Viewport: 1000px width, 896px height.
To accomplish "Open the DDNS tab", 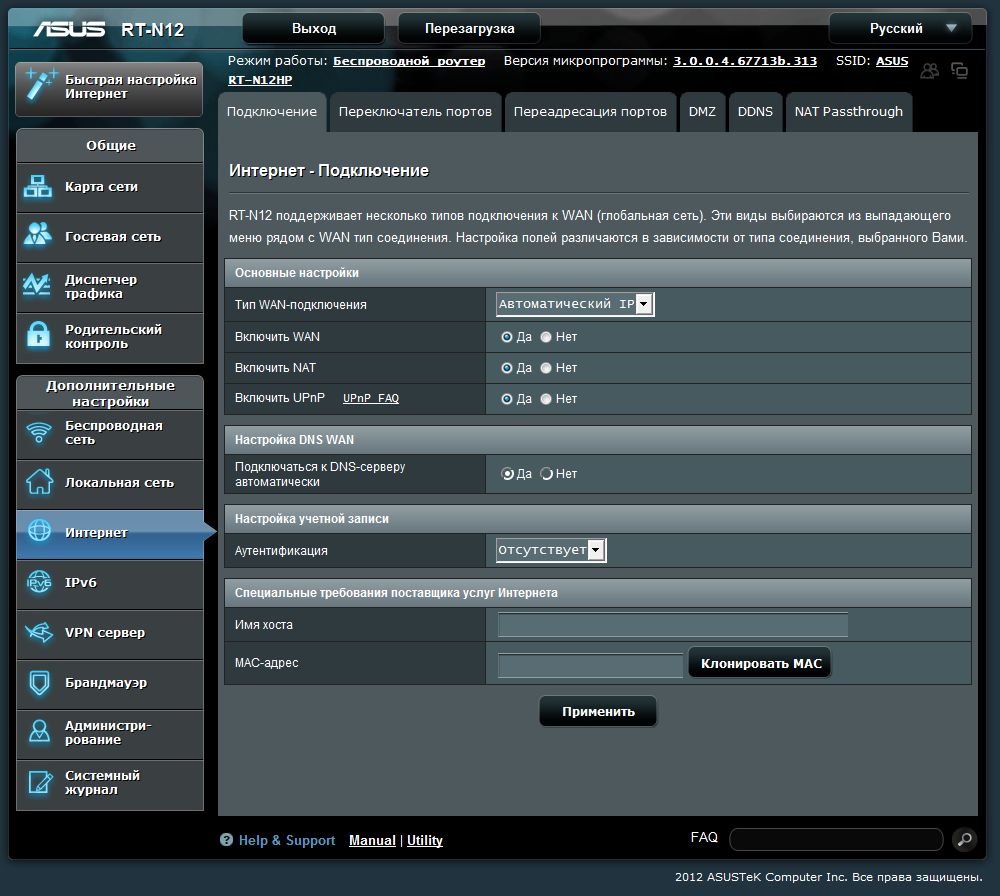I will pyautogui.click(x=755, y=112).
